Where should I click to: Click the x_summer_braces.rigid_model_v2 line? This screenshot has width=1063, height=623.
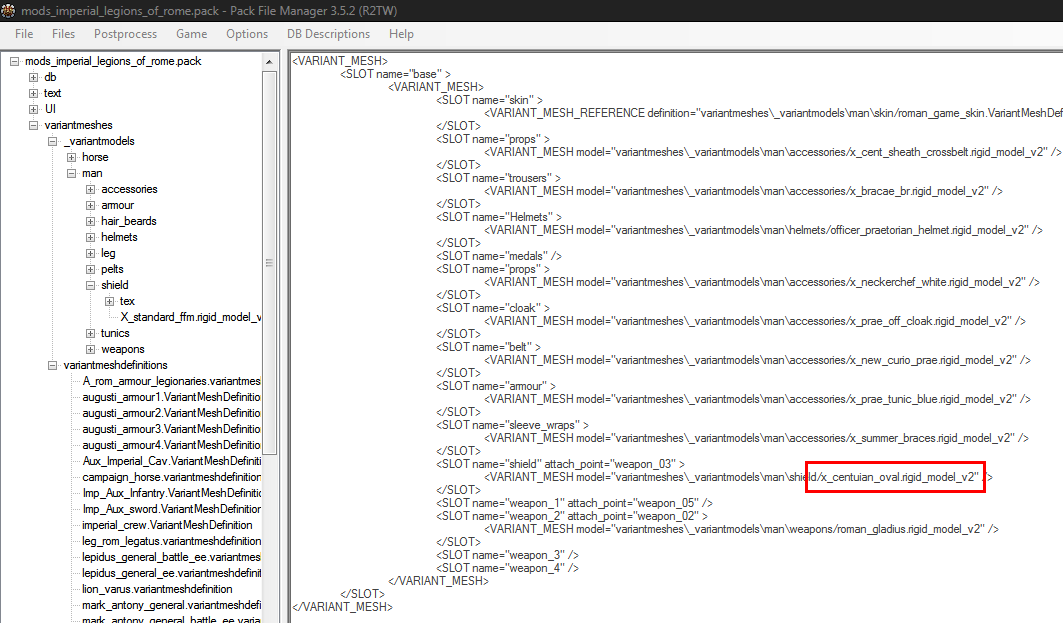[757, 438]
